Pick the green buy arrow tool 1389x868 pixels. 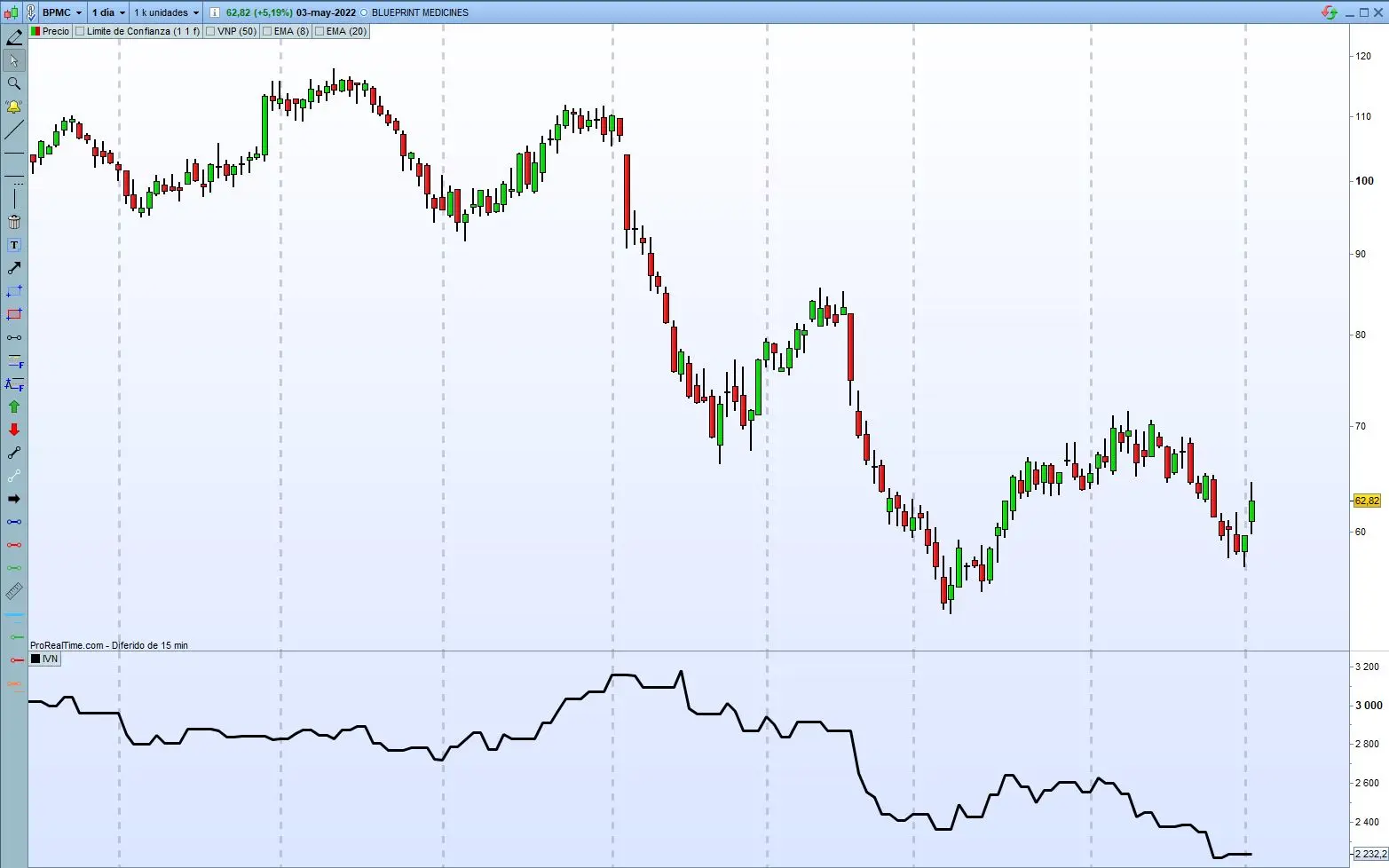13,406
